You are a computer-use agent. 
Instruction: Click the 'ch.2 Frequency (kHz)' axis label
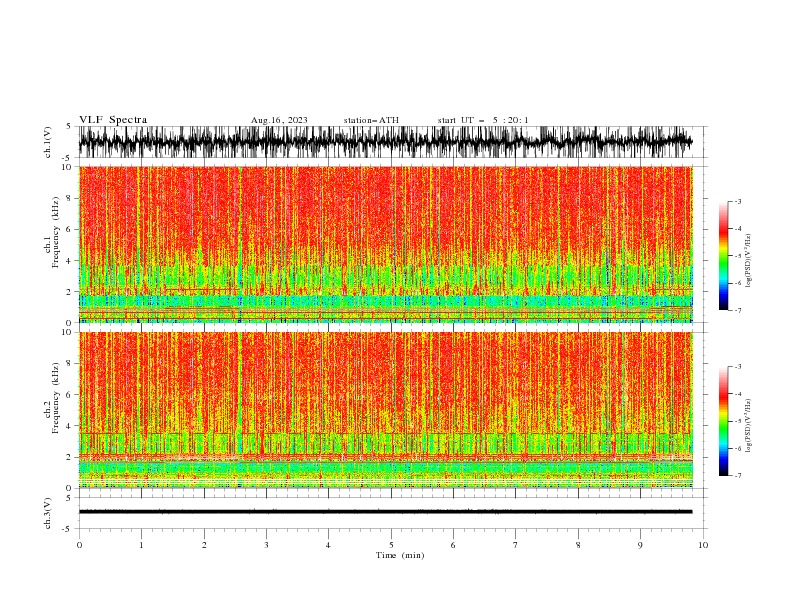(x=52, y=398)
